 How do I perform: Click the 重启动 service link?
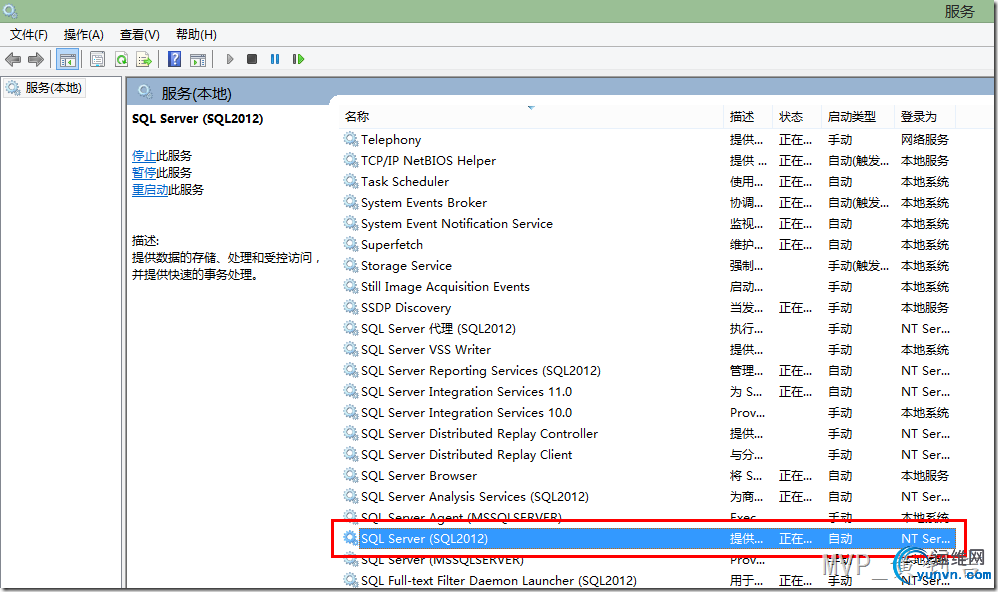point(150,190)
